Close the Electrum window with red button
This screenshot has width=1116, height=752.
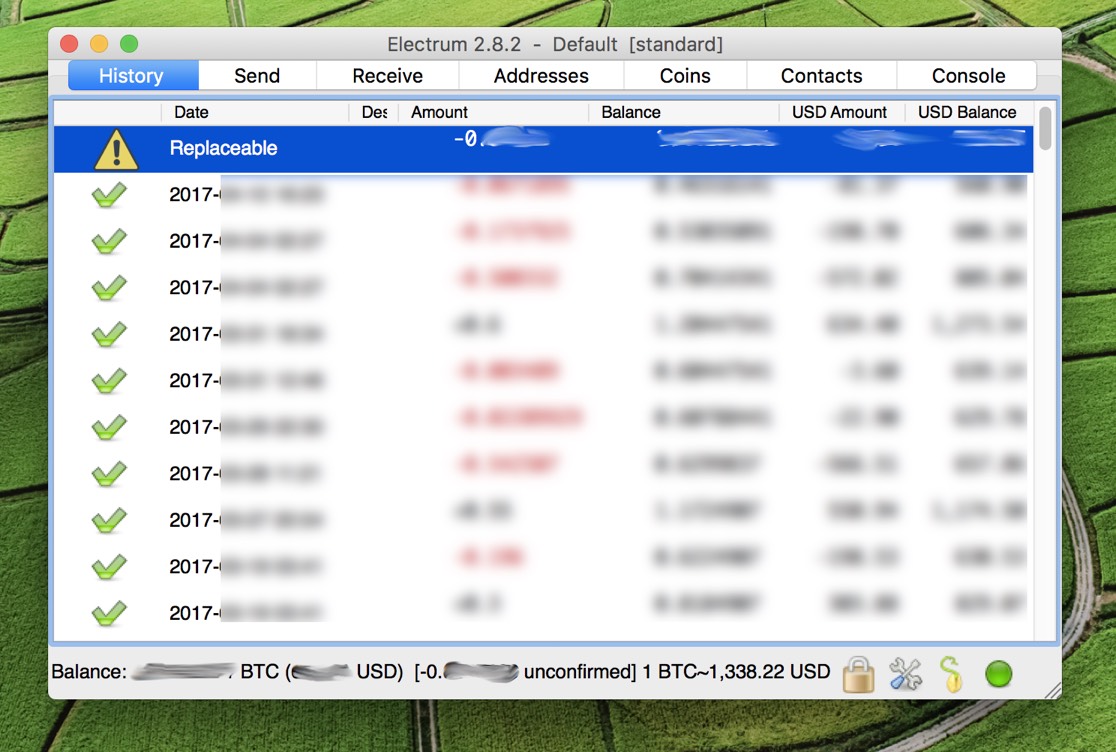pos(69,44)
